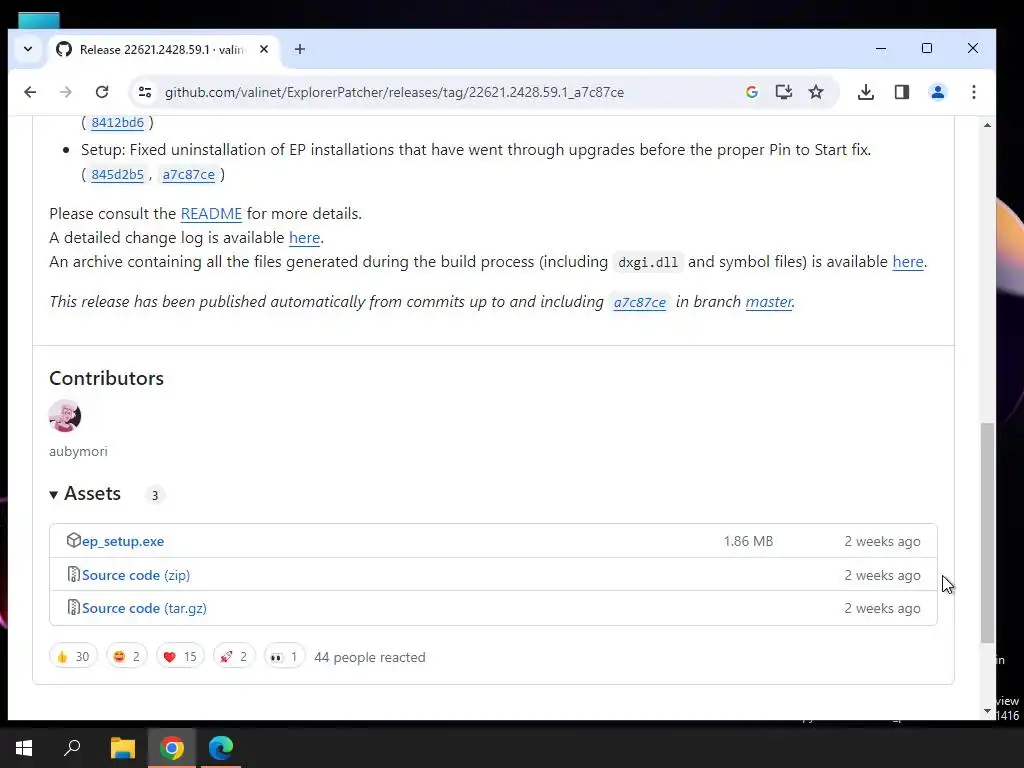The width and height of the screenshot is (1024, 768).
Task: Click '44 people reacted' text
Action: (370, 658)
